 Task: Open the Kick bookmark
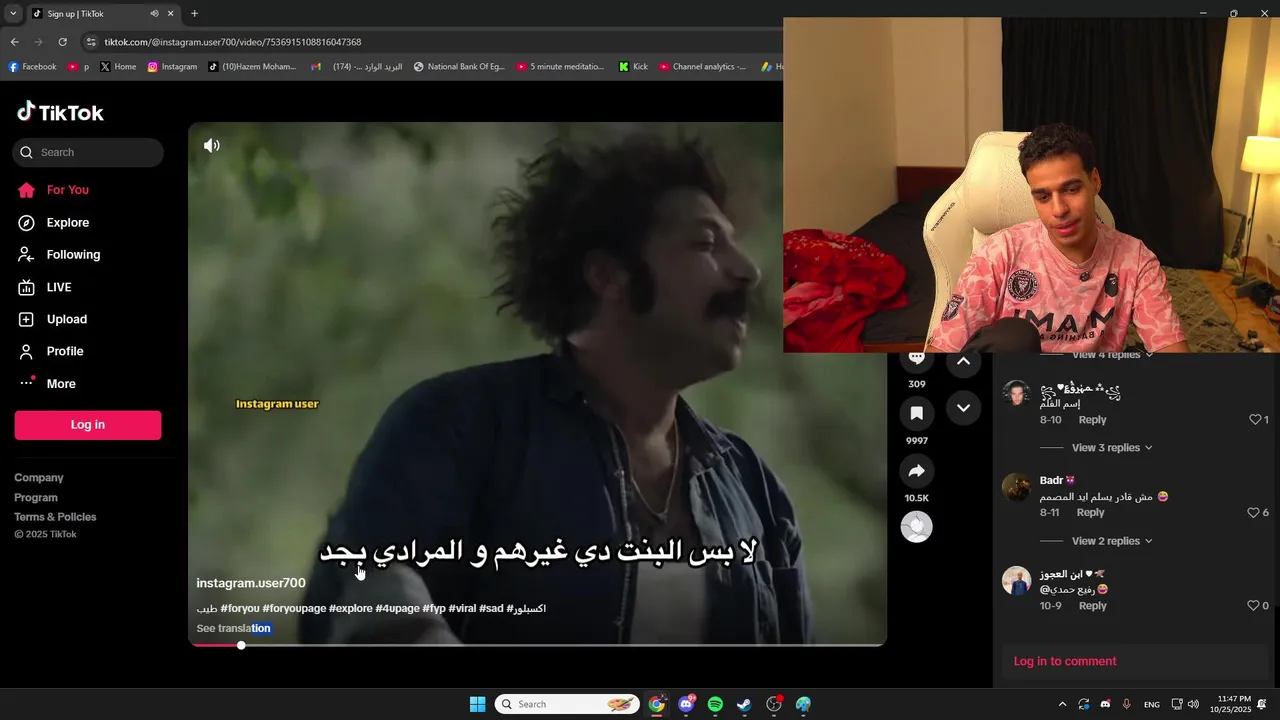(633, 67)
